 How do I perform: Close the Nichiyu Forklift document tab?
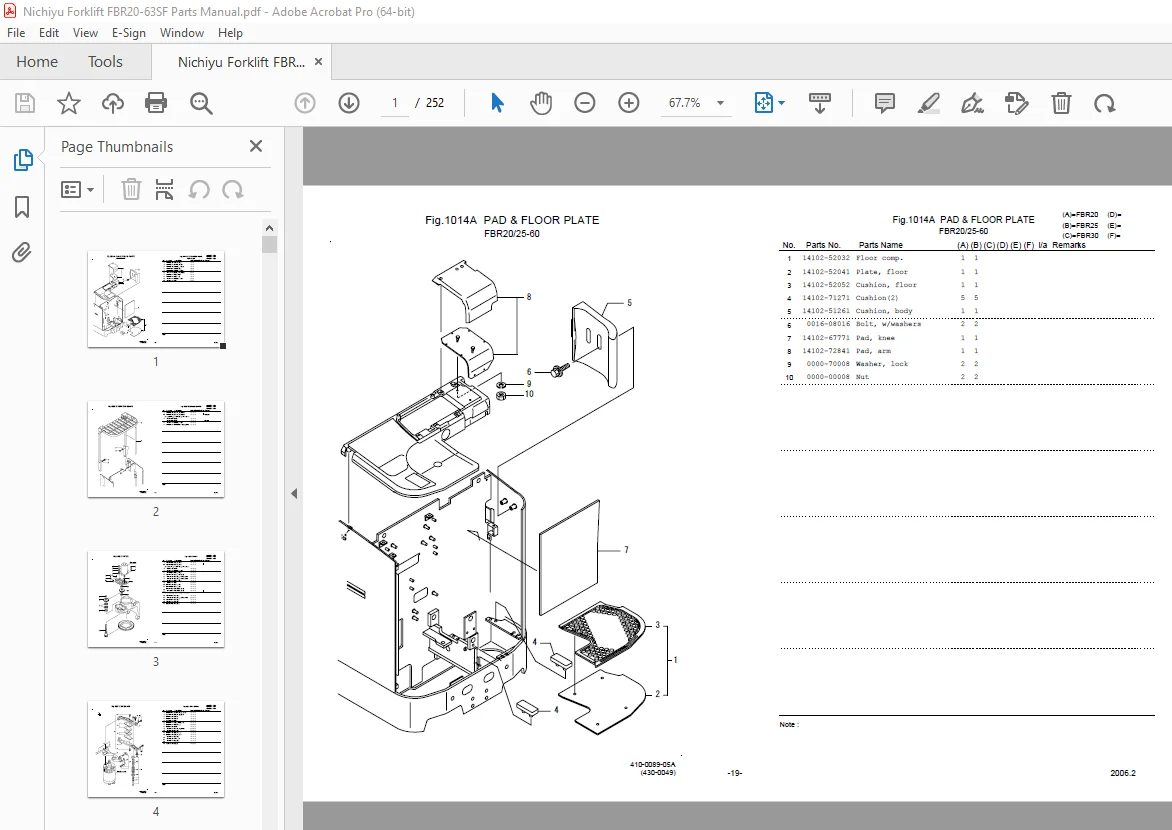[318, 62]
